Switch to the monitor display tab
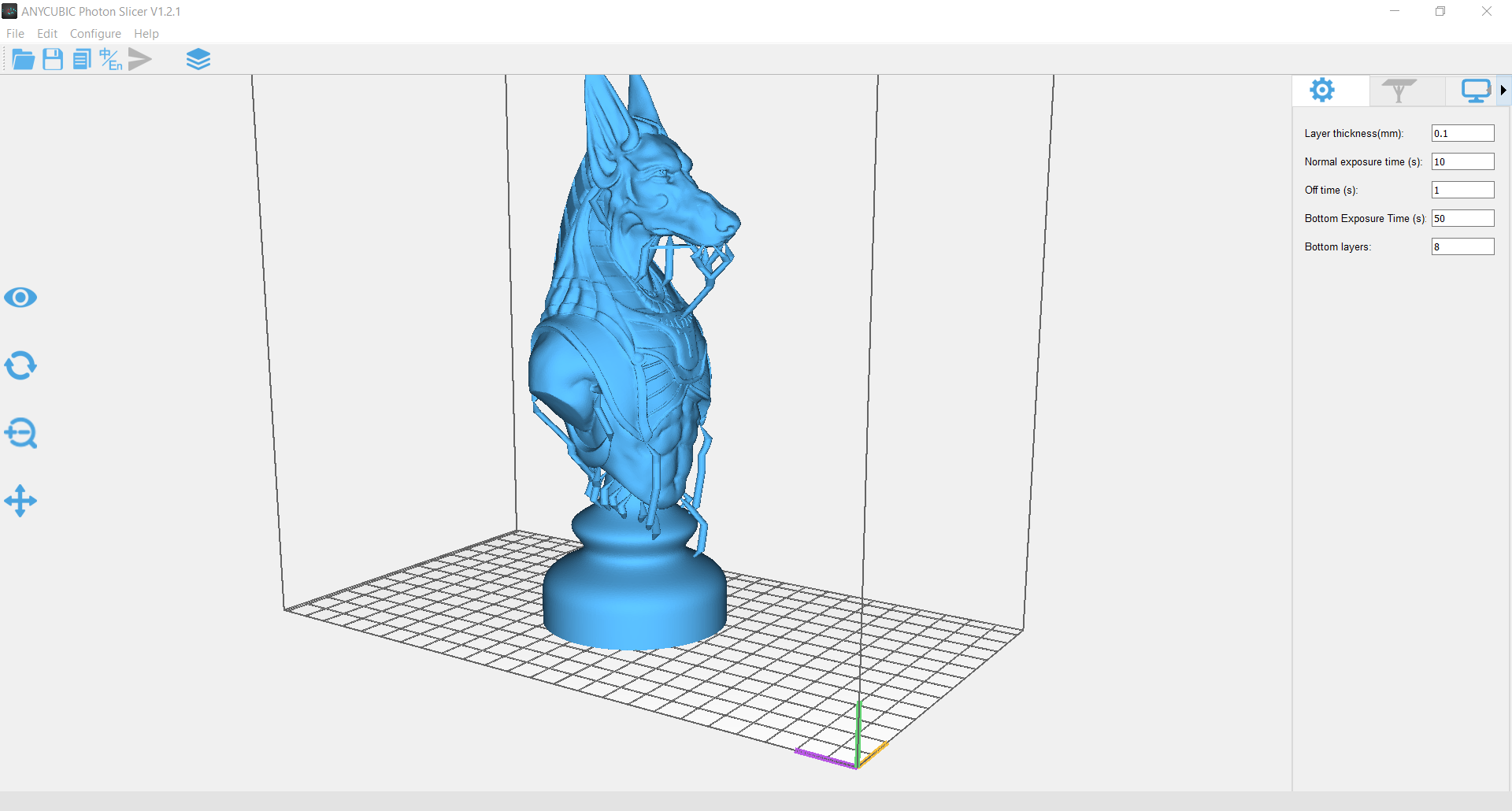Viewport: 1512px width, 811px height. tap(1475, 91)
